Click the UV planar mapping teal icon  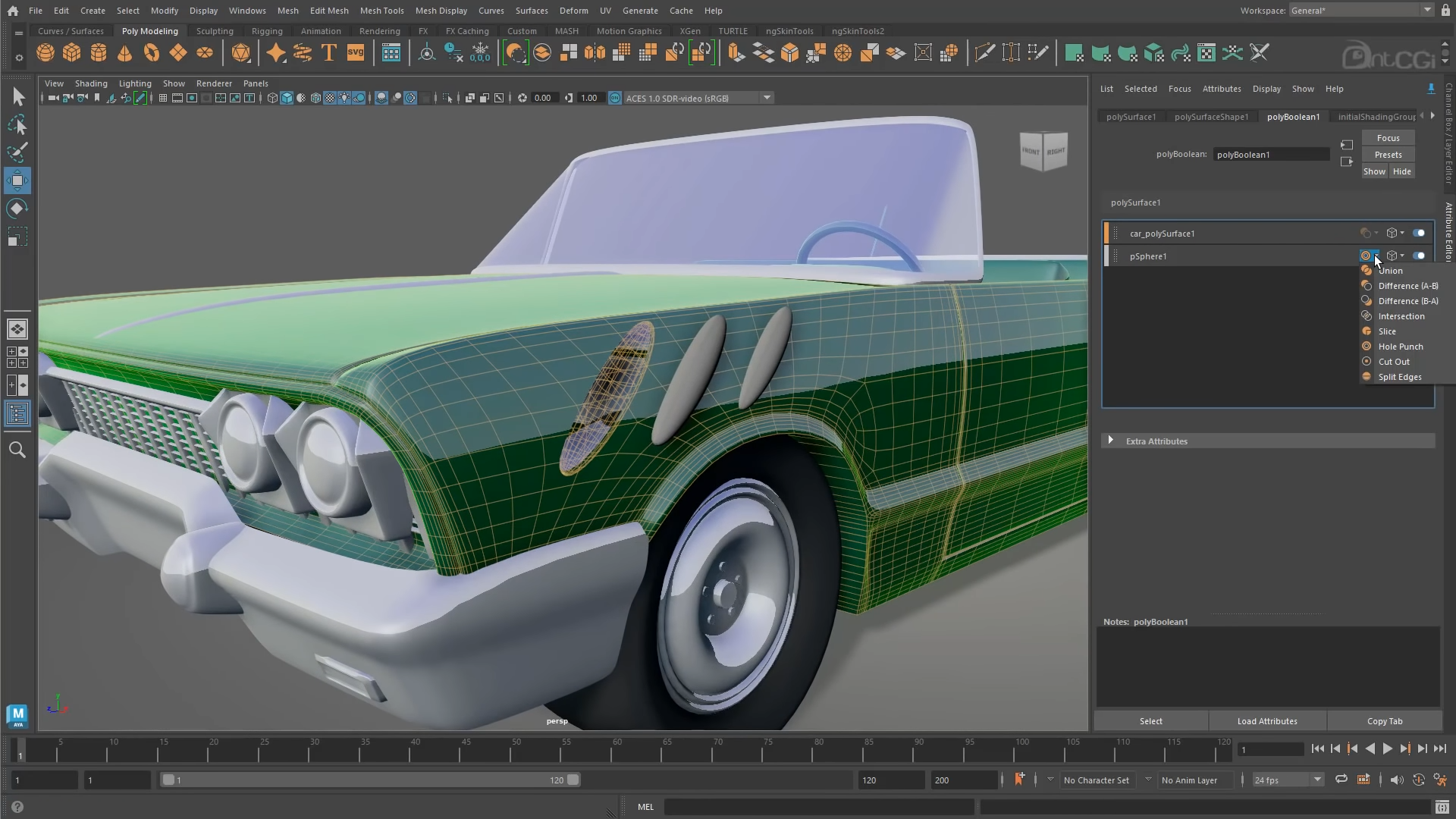tap(1074, 53)
